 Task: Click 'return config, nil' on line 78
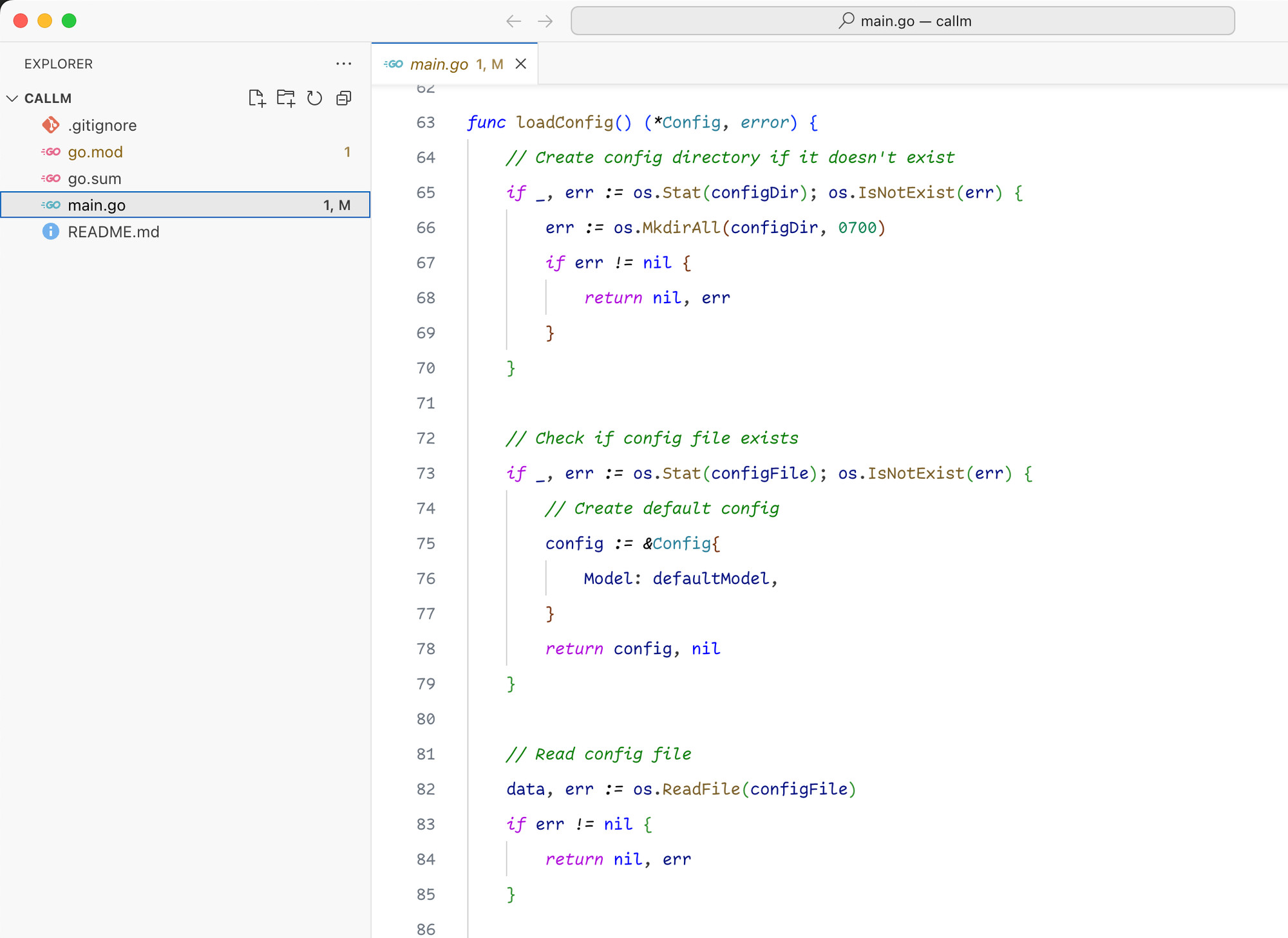(x=633, y=648)
